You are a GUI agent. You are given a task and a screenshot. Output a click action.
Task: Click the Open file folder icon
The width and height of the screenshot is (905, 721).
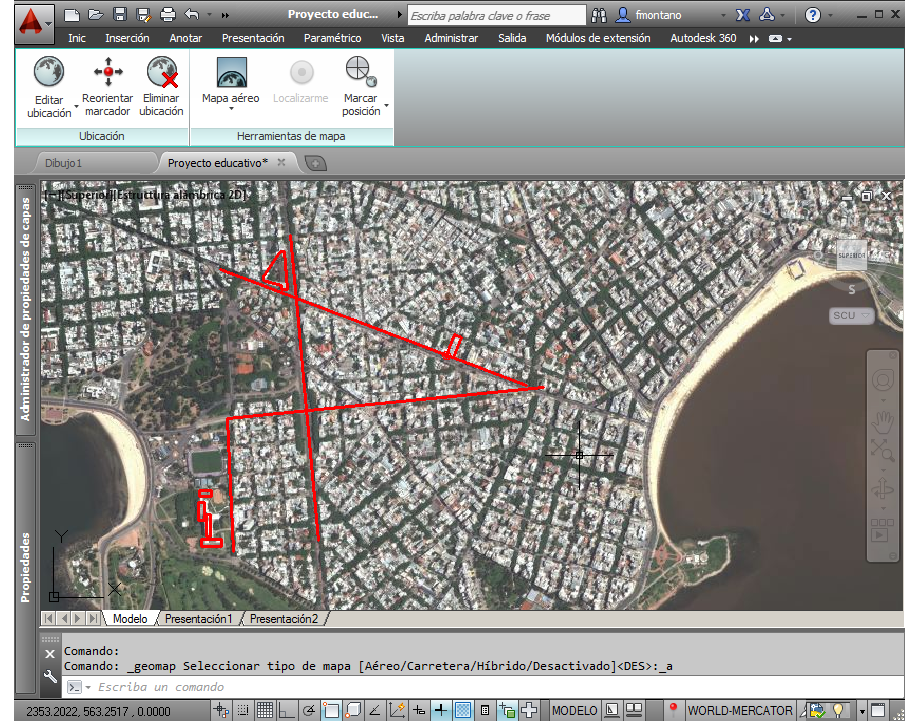[96, 14]
